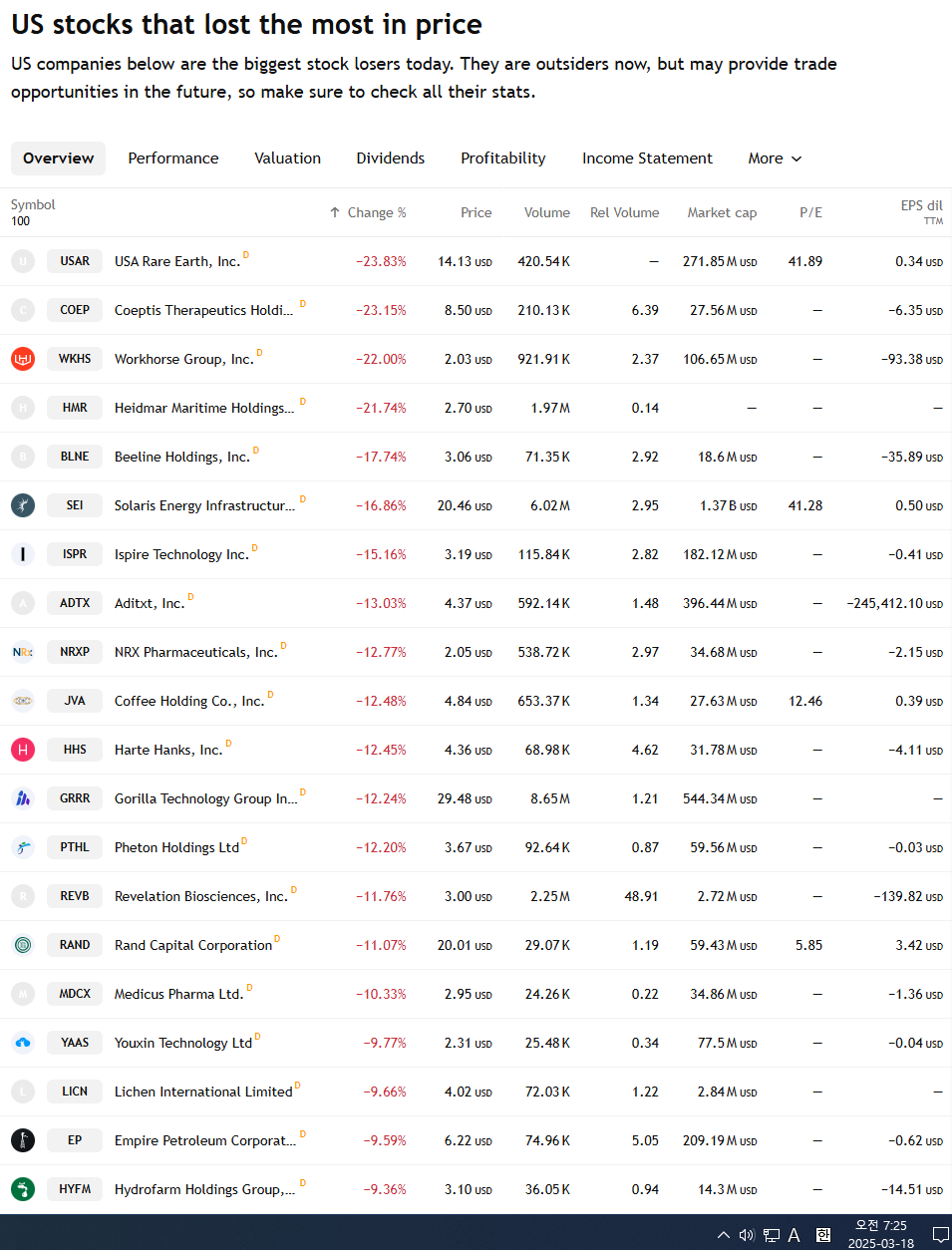Open Lichen International Limited company link
Viewport: 952px width, 1250px height.
[x=203, y=1092]
